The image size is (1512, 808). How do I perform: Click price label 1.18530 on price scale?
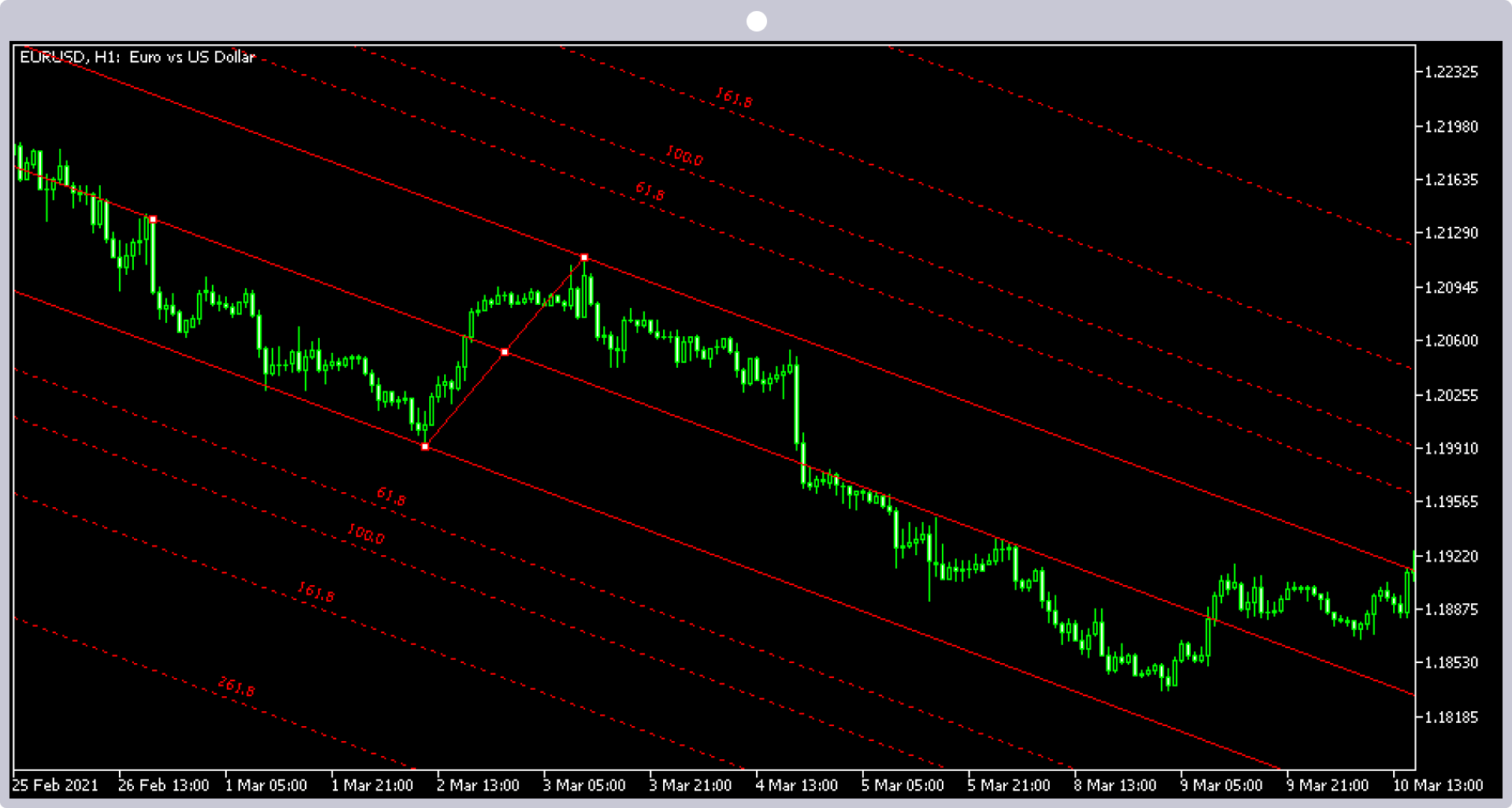point(1451,663)
